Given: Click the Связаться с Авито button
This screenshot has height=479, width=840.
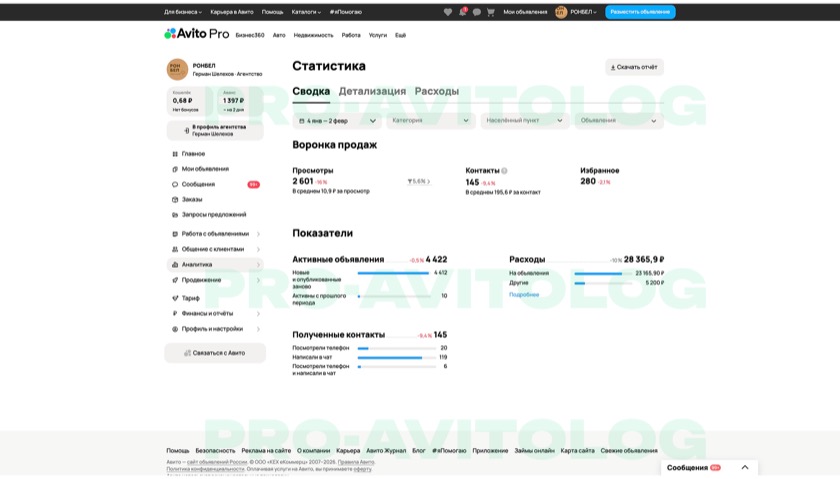Looking at the screenshot, I should tap(215, 353).
